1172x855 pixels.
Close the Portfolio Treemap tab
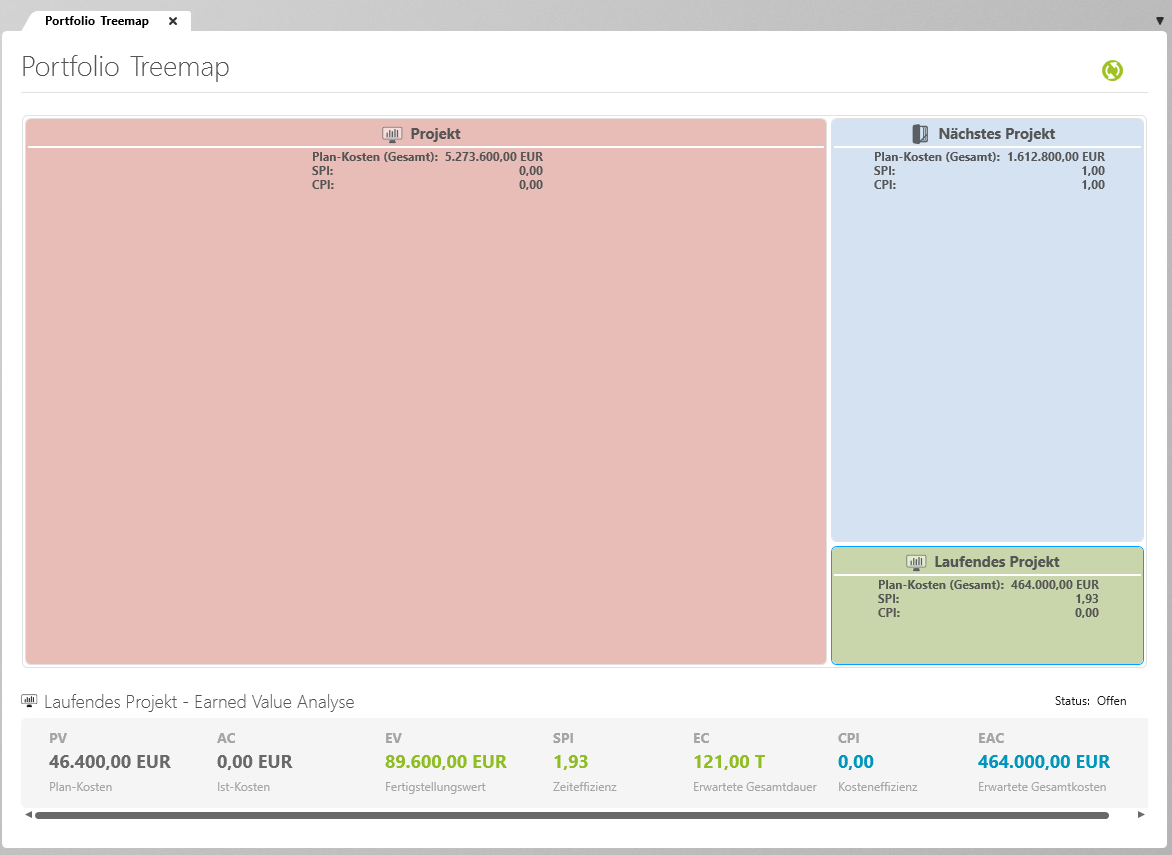pyautogui.click(x=173, y=21)
